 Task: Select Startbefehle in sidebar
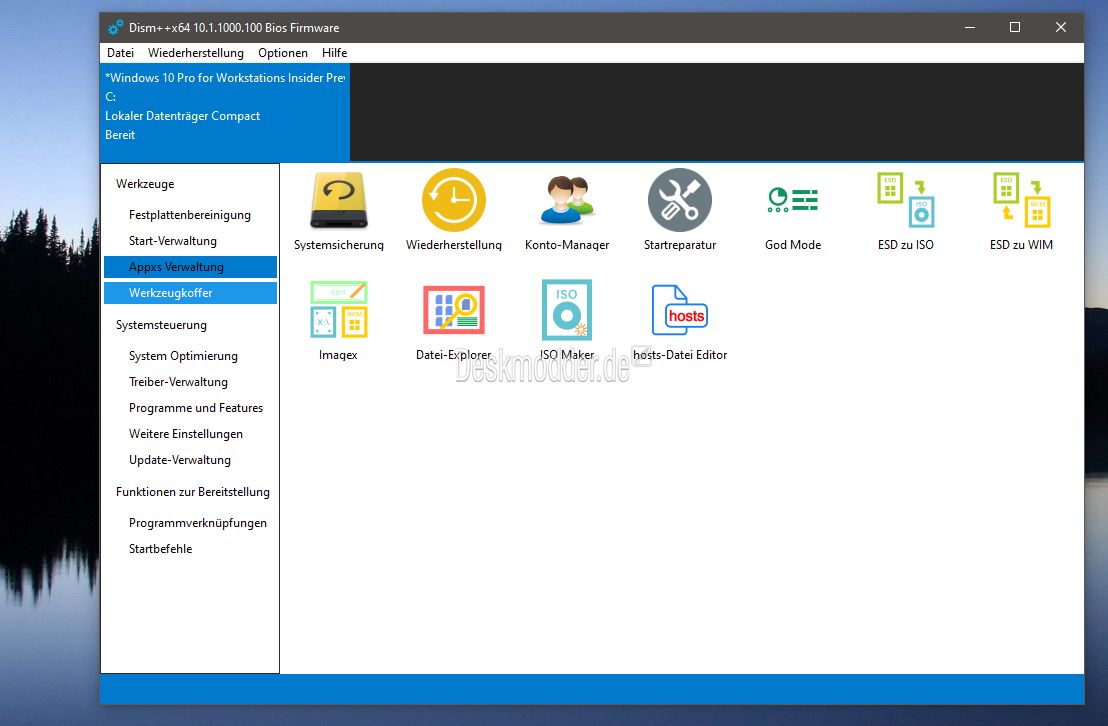click(x=190, y=549)
